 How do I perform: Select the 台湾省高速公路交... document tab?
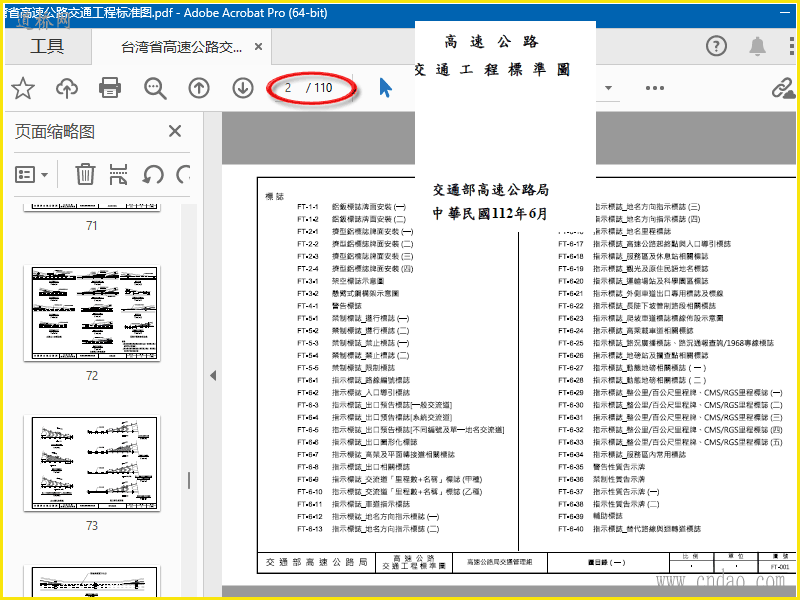[x=181, y=47]
